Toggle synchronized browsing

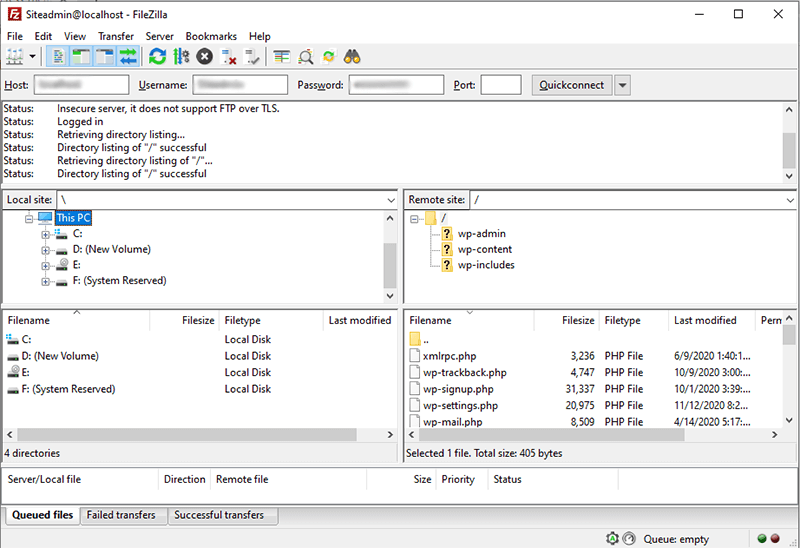[329, 57]
